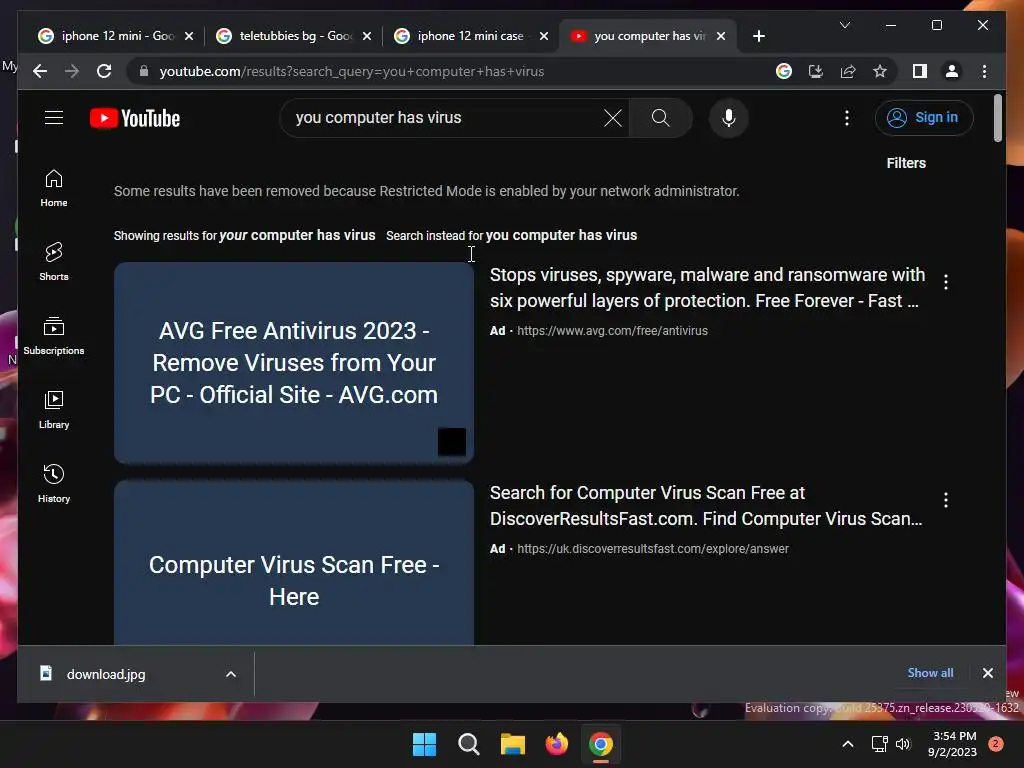
Task: Open Library in the sidebar
Action: click(54, 409)
